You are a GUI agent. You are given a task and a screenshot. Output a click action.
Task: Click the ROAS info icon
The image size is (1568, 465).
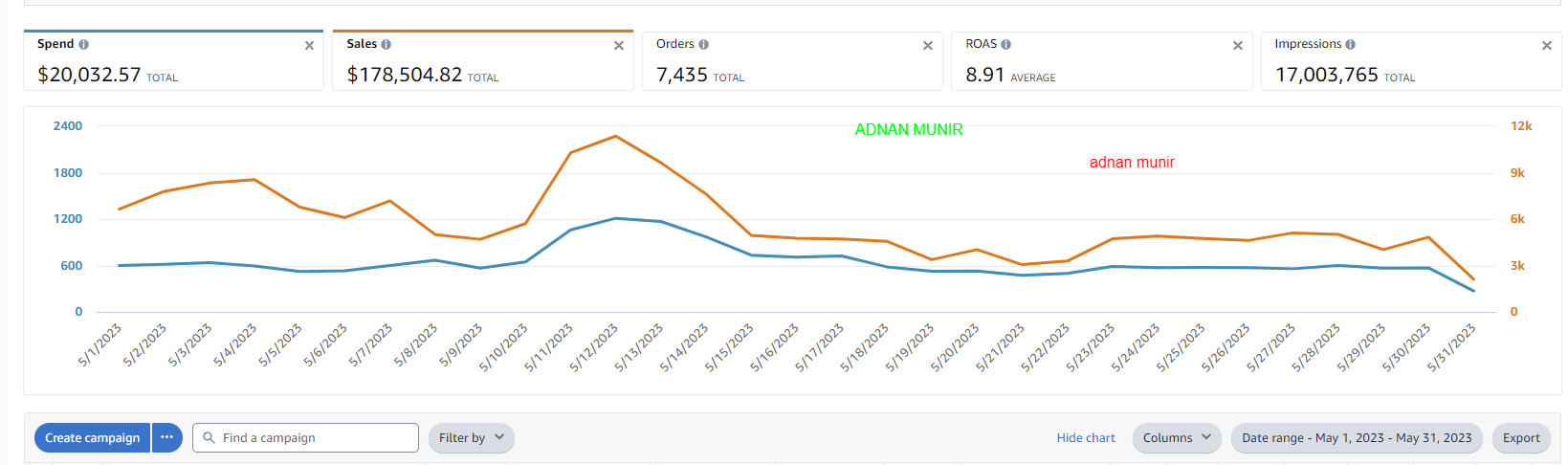tap(1006, 45)
